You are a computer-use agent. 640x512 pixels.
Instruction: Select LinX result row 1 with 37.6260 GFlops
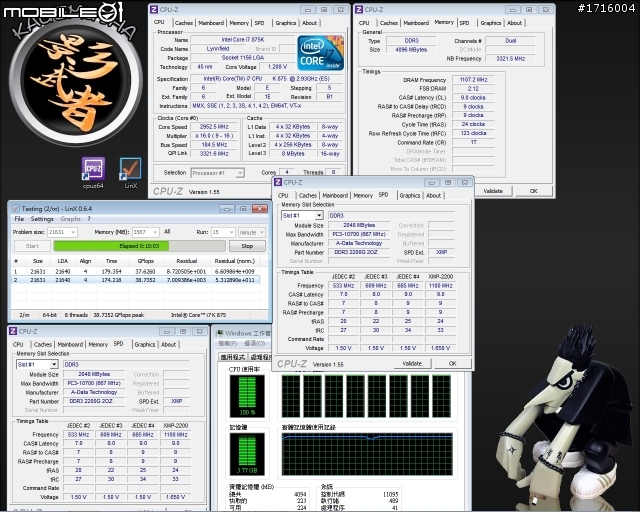(x=136, y=272)
